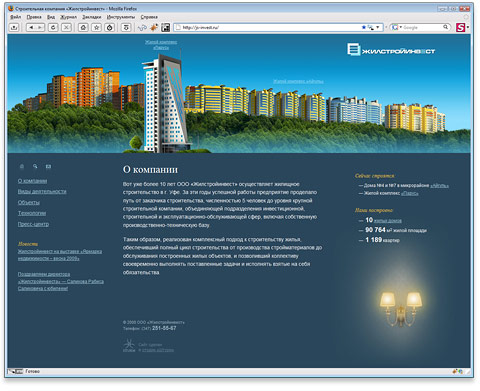Open the dropdown beside the red S icon
The image size is (480, 391).
[468, 27]
